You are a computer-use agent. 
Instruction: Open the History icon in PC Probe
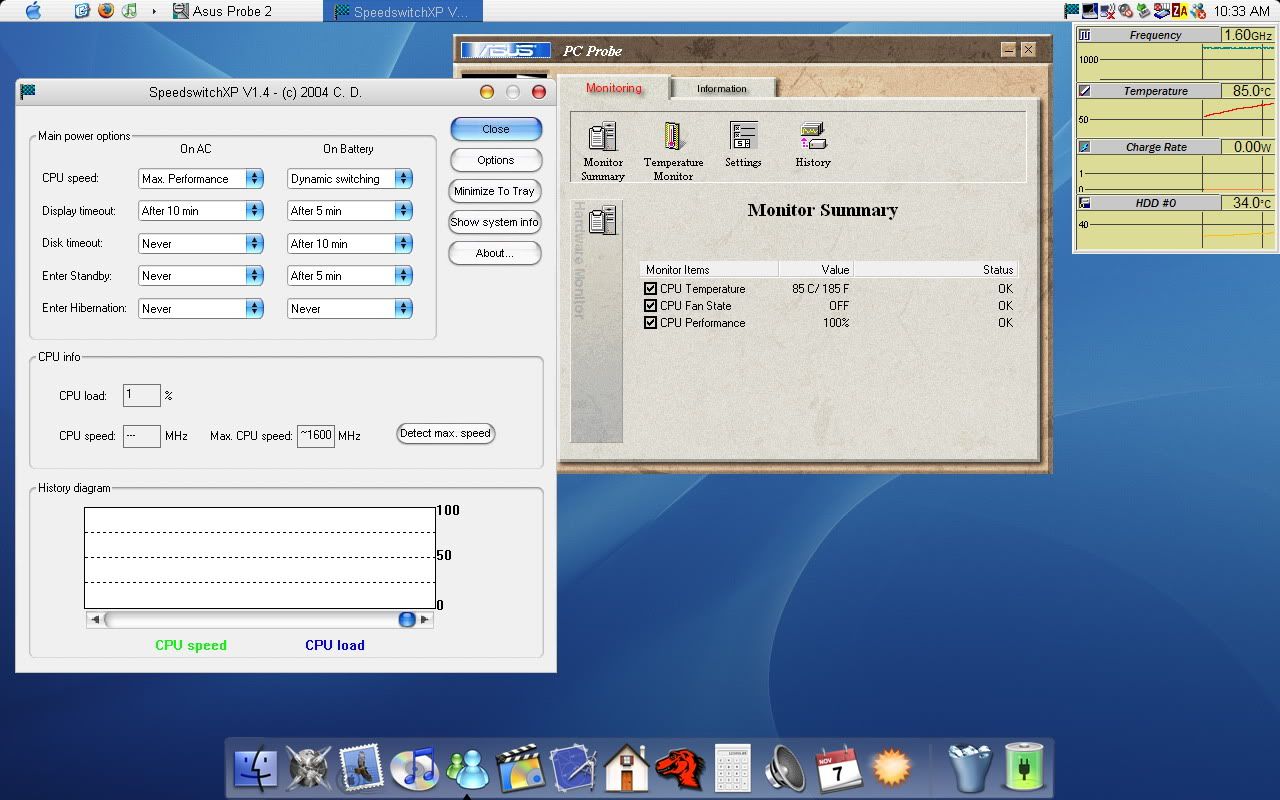pyautogui.click(x=812, y=137)
